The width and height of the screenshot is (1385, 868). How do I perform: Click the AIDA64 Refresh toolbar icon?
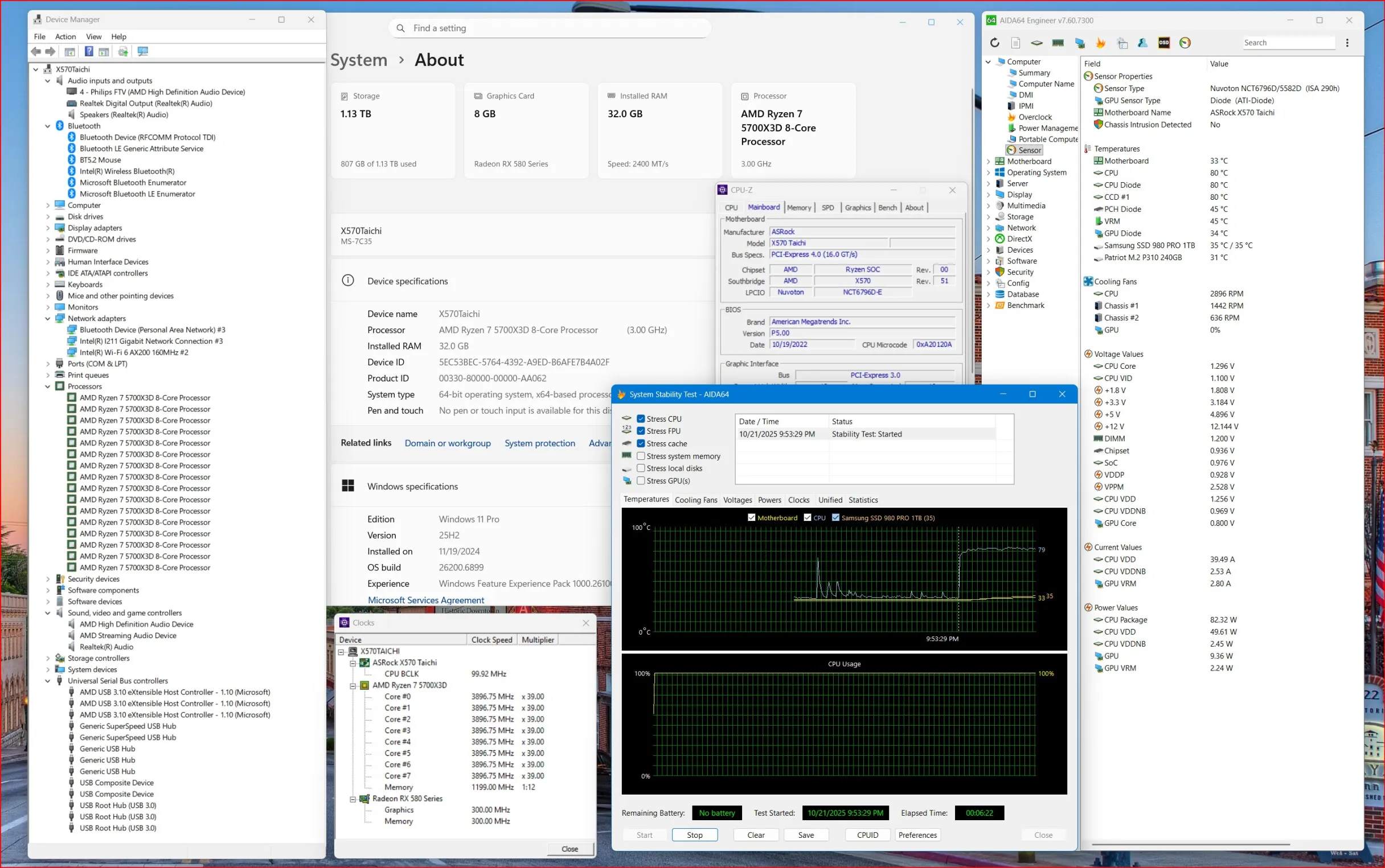click(994, 43)
